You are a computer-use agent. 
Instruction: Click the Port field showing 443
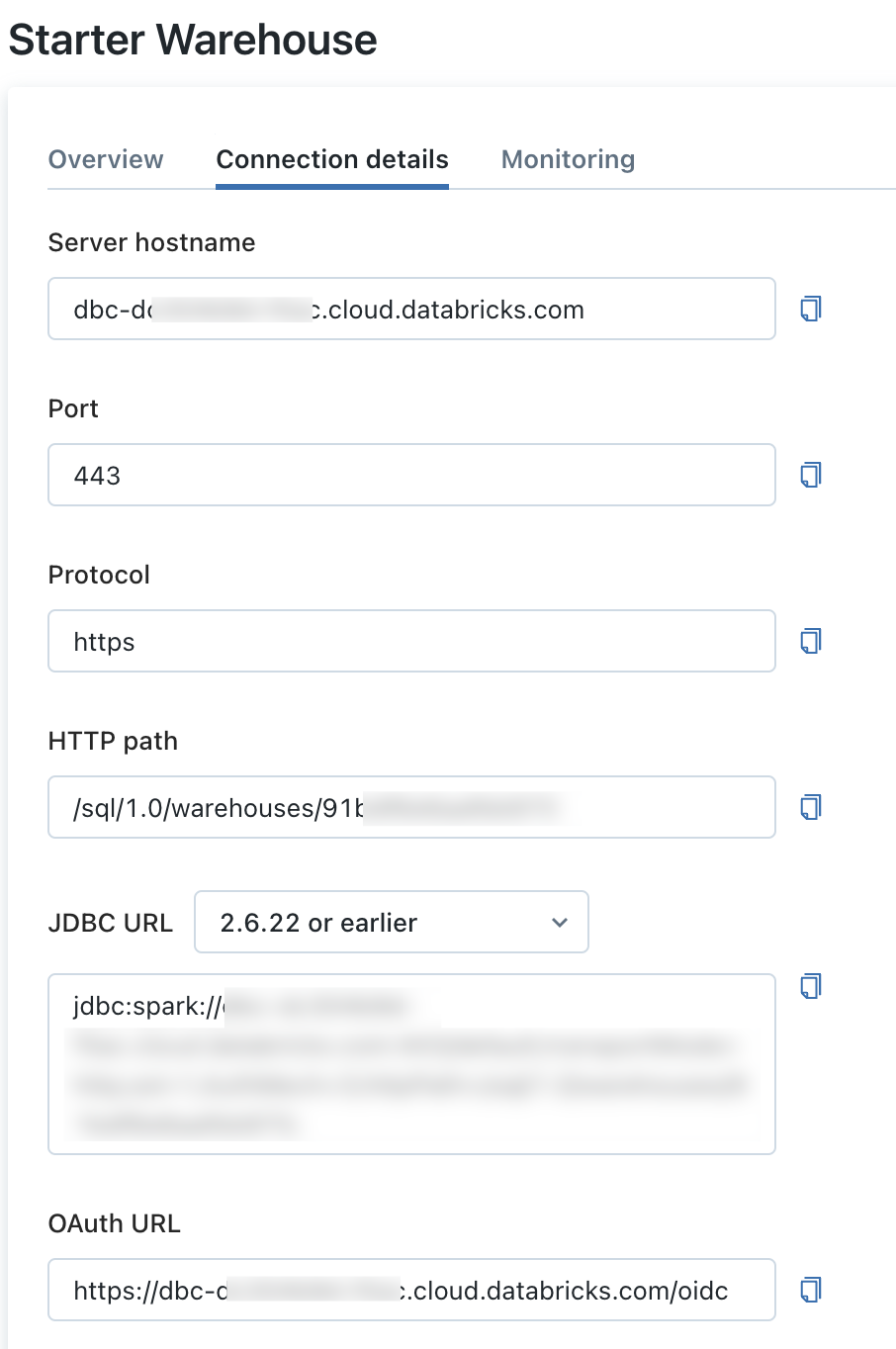point(411,475)
